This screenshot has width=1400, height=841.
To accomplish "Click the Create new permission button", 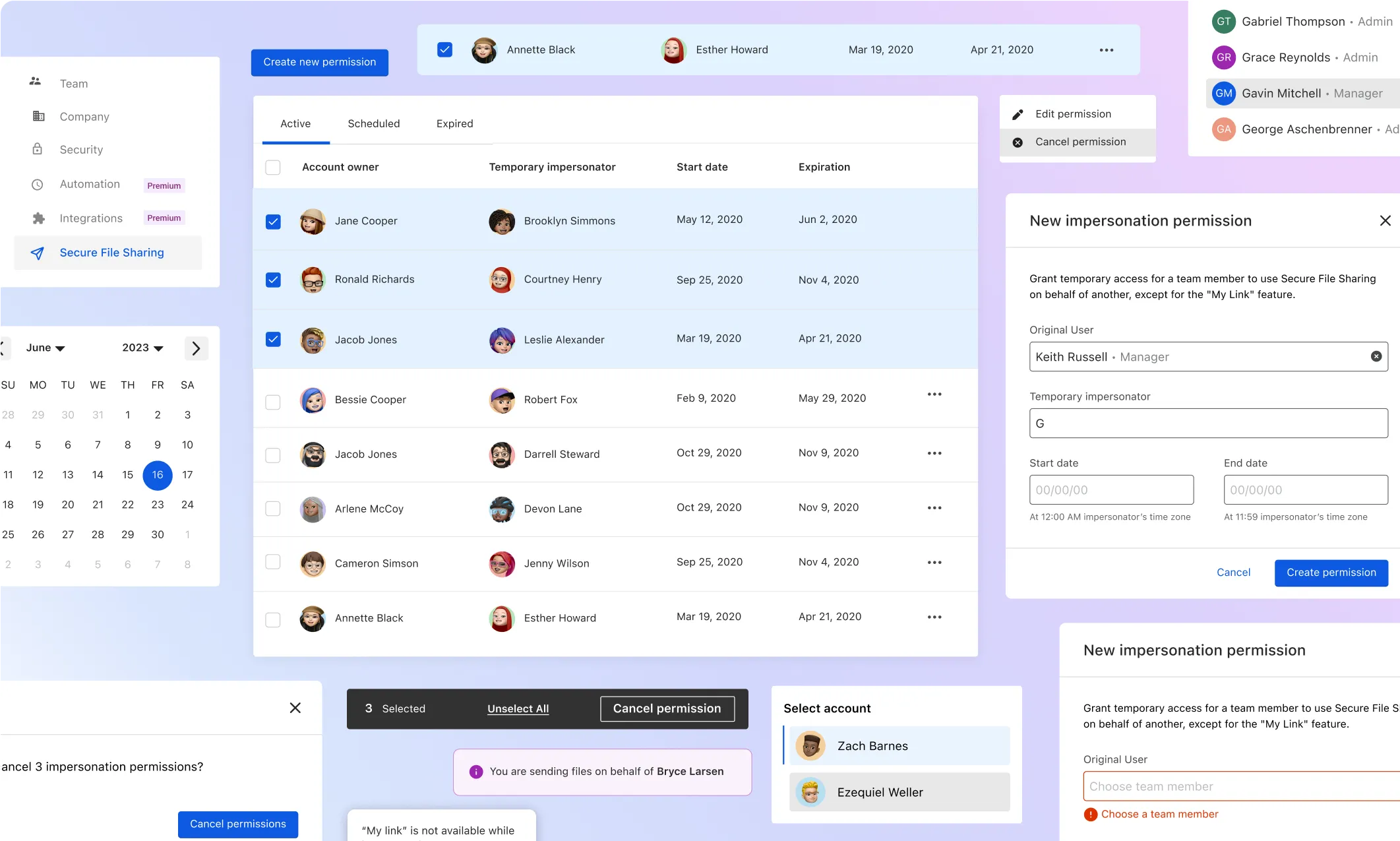I will click(x=320, y=62).
